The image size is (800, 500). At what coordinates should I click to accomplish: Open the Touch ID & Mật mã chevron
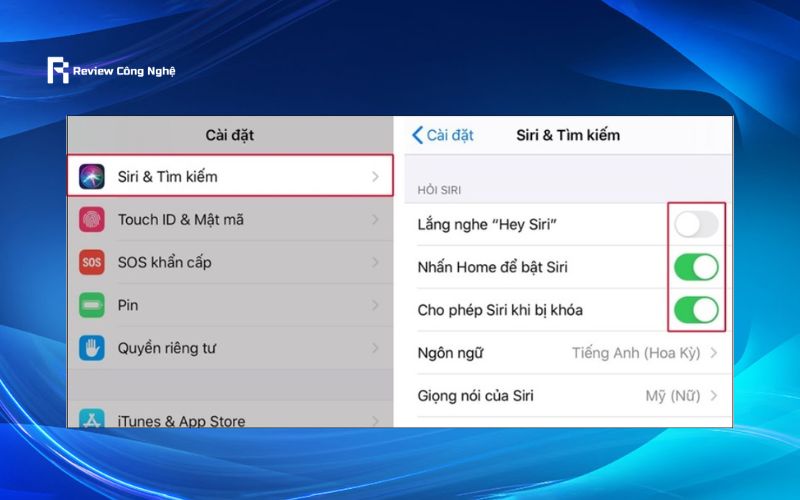click(x=376, y=219)
